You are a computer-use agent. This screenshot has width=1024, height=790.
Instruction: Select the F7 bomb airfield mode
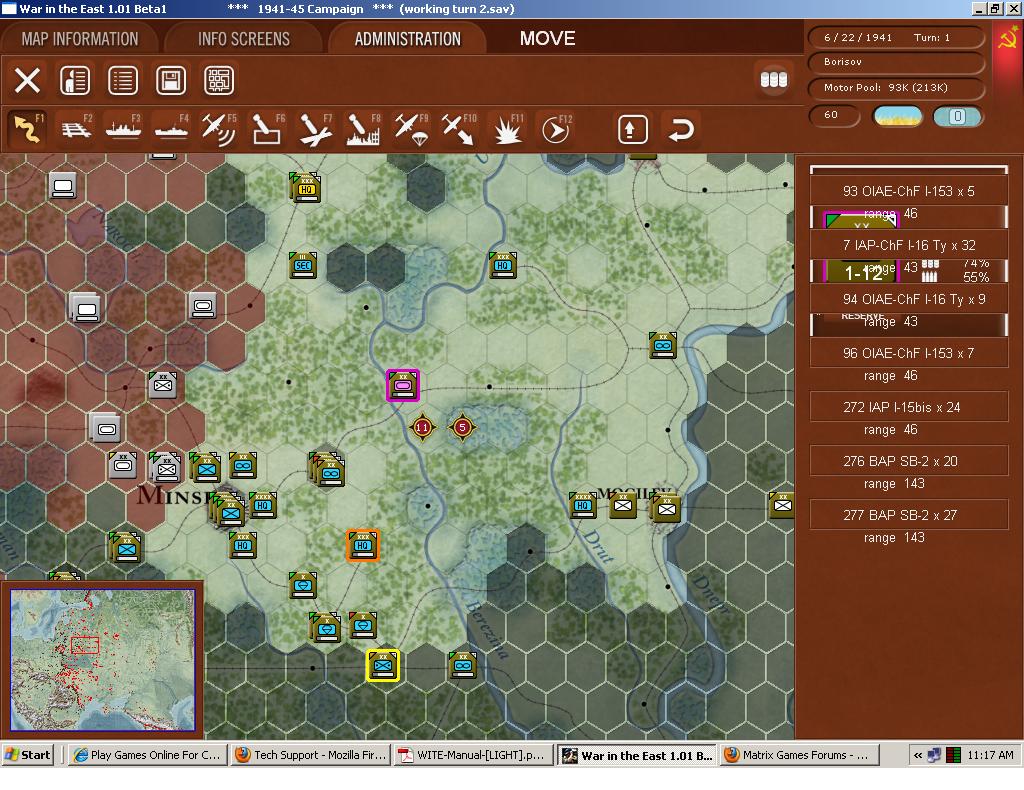(x=315, y=129)
